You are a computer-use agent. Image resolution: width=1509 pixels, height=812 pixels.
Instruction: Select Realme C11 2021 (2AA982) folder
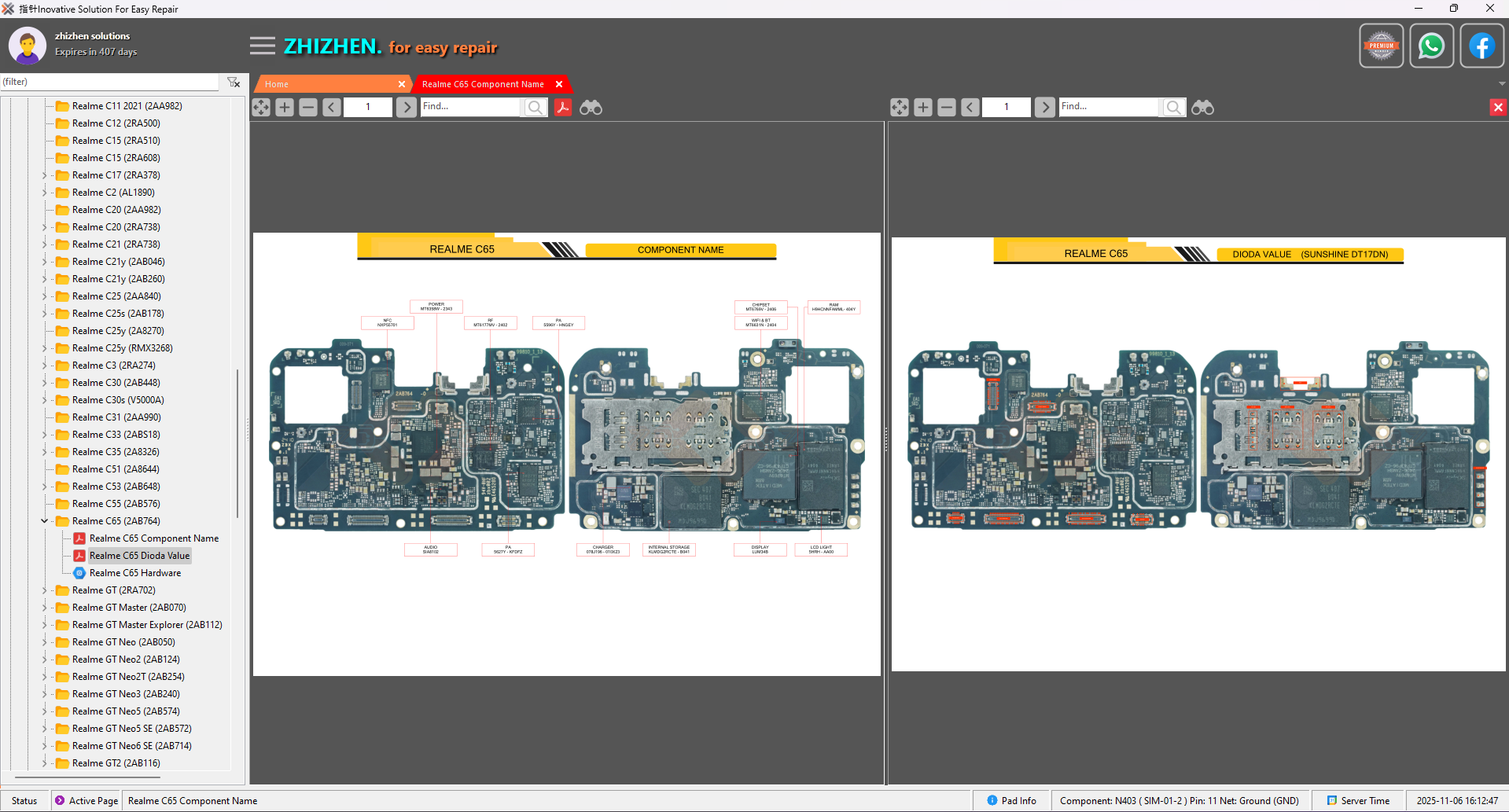click(x=127, y=106)
